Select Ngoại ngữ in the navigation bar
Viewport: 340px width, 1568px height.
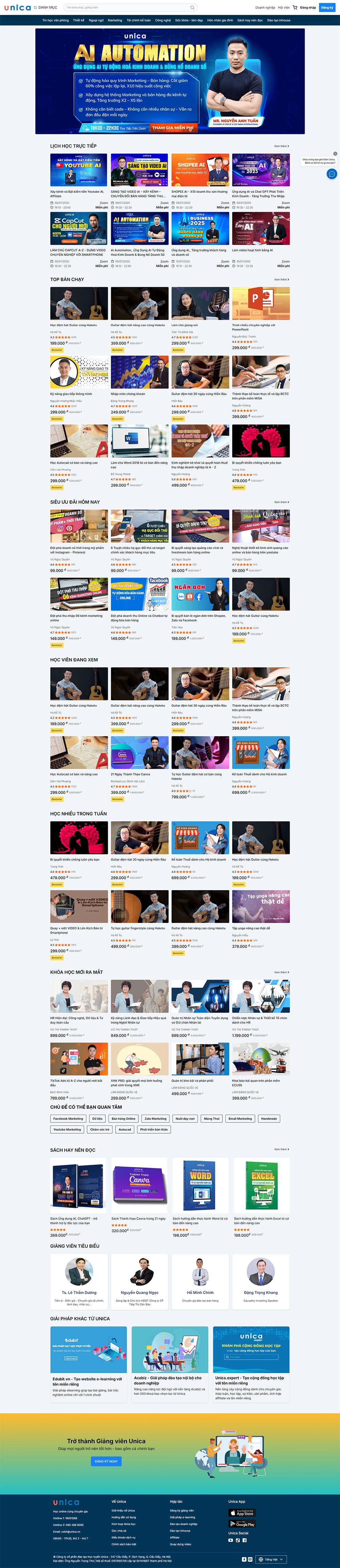pos(96,20)
